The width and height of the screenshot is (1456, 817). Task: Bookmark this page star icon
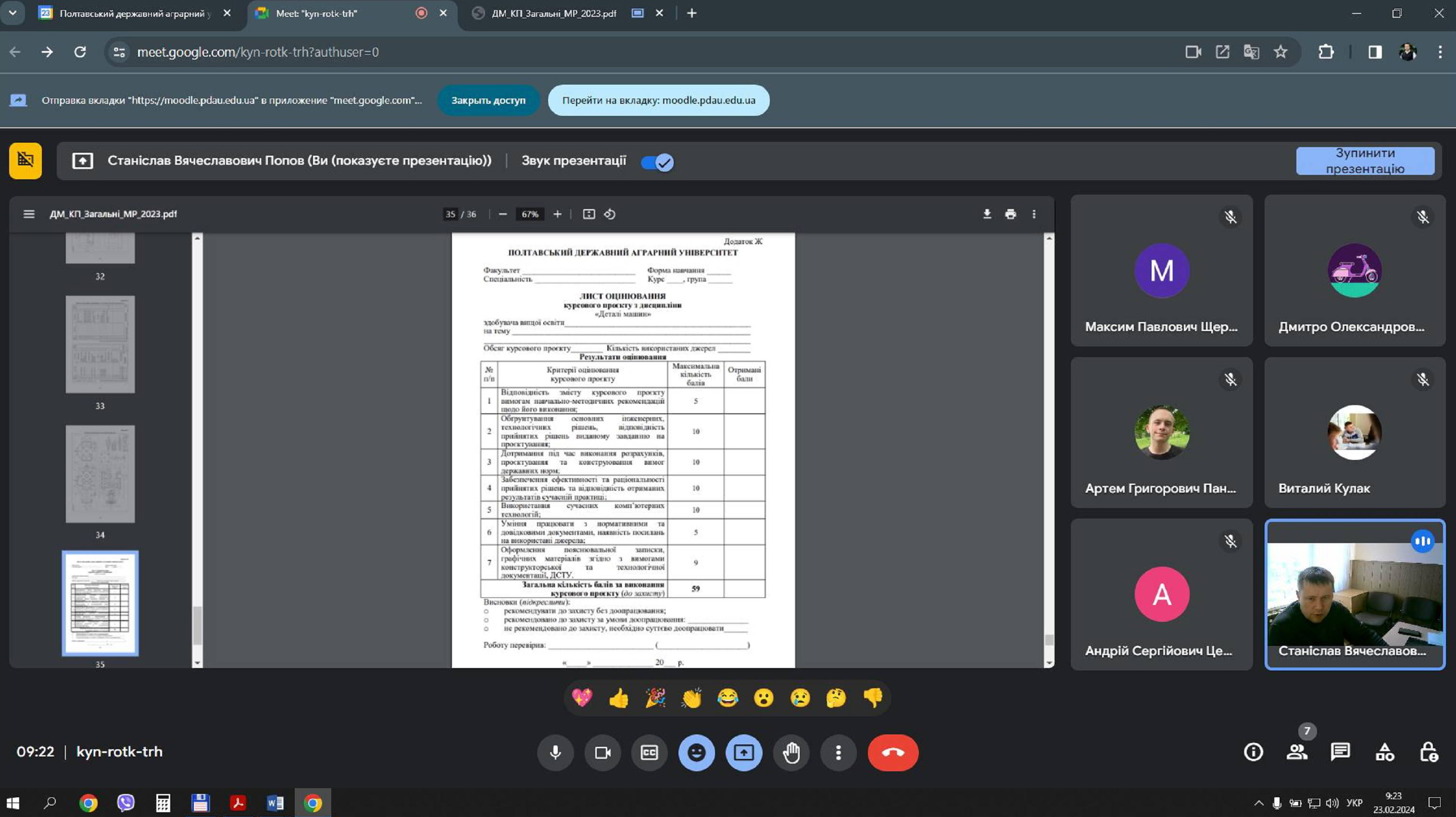1280,52
